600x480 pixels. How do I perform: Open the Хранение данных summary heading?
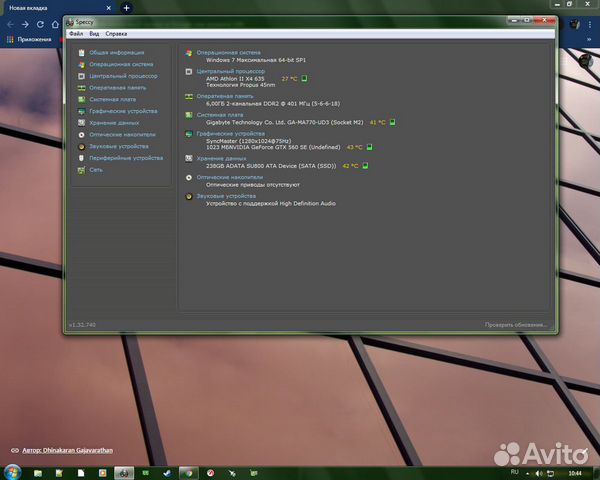[x=221, y=158]
